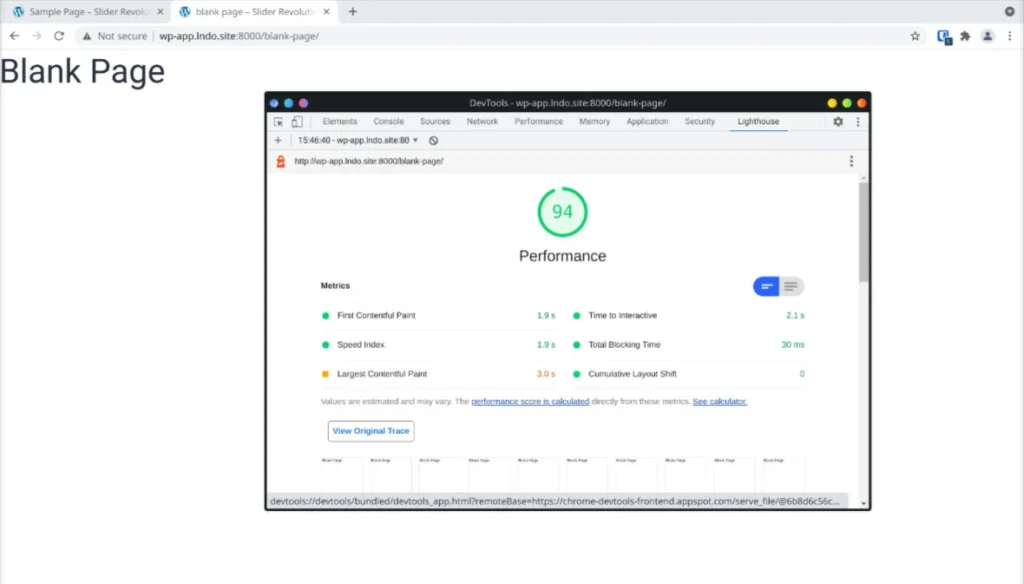
Task: Reload the blank page
Action: click(x=59, y=36)
